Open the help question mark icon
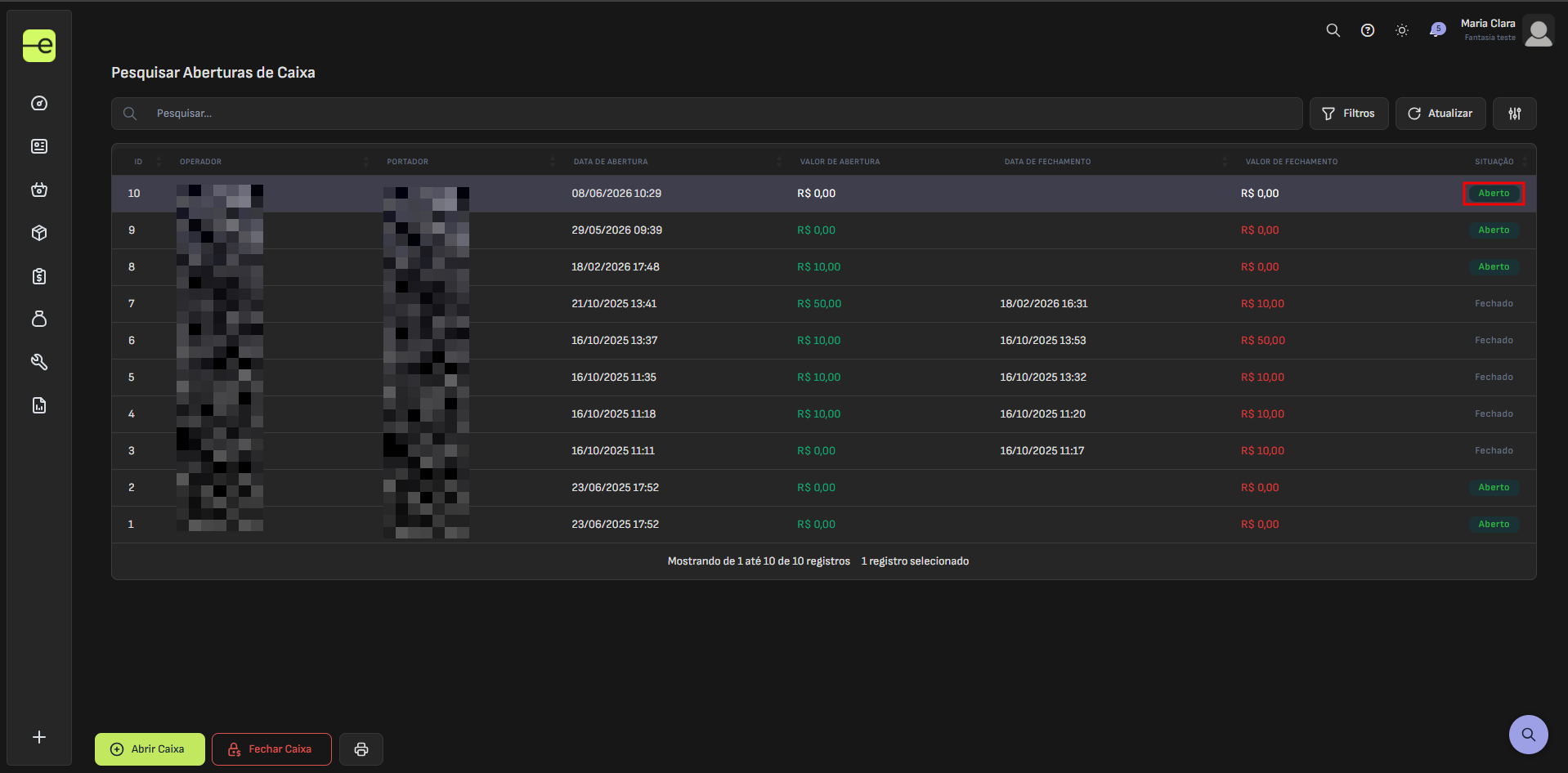The width and height of the screenshot is (1568, 773). [1368, 30]
